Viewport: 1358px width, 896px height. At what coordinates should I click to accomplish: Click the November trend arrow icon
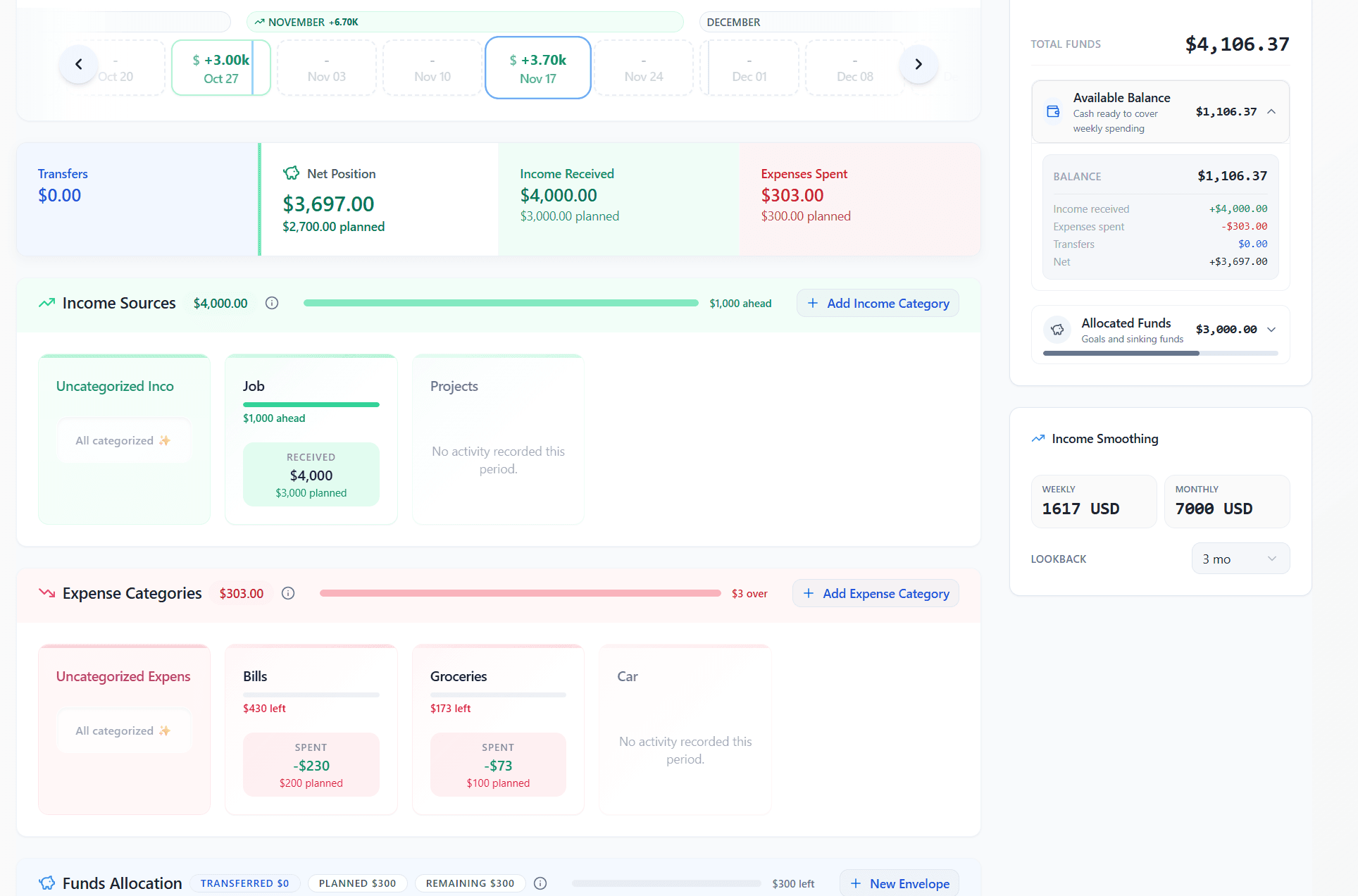258,22
